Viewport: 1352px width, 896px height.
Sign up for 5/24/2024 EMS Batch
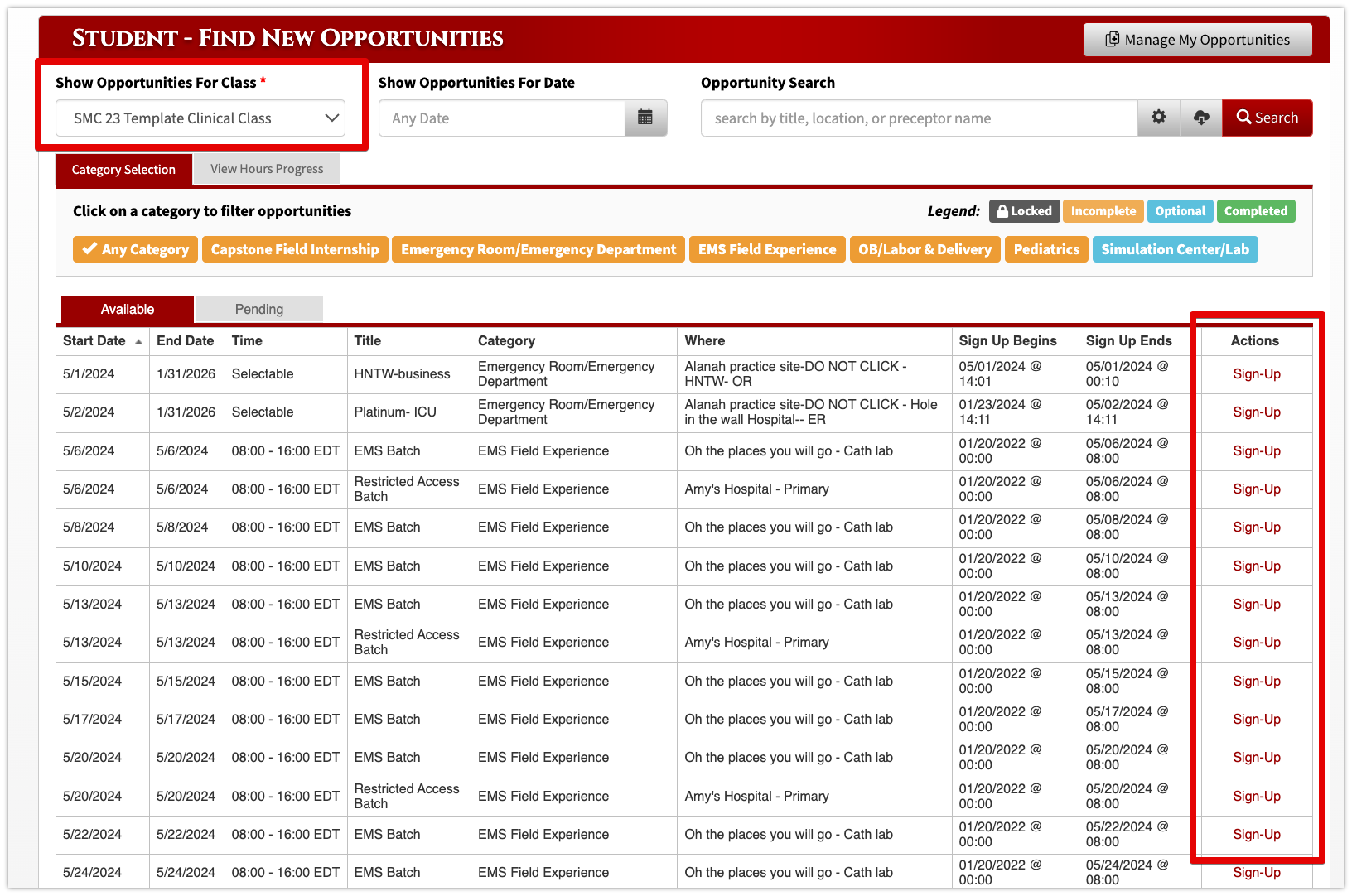pyautogui.click(x=1257, y=873)
